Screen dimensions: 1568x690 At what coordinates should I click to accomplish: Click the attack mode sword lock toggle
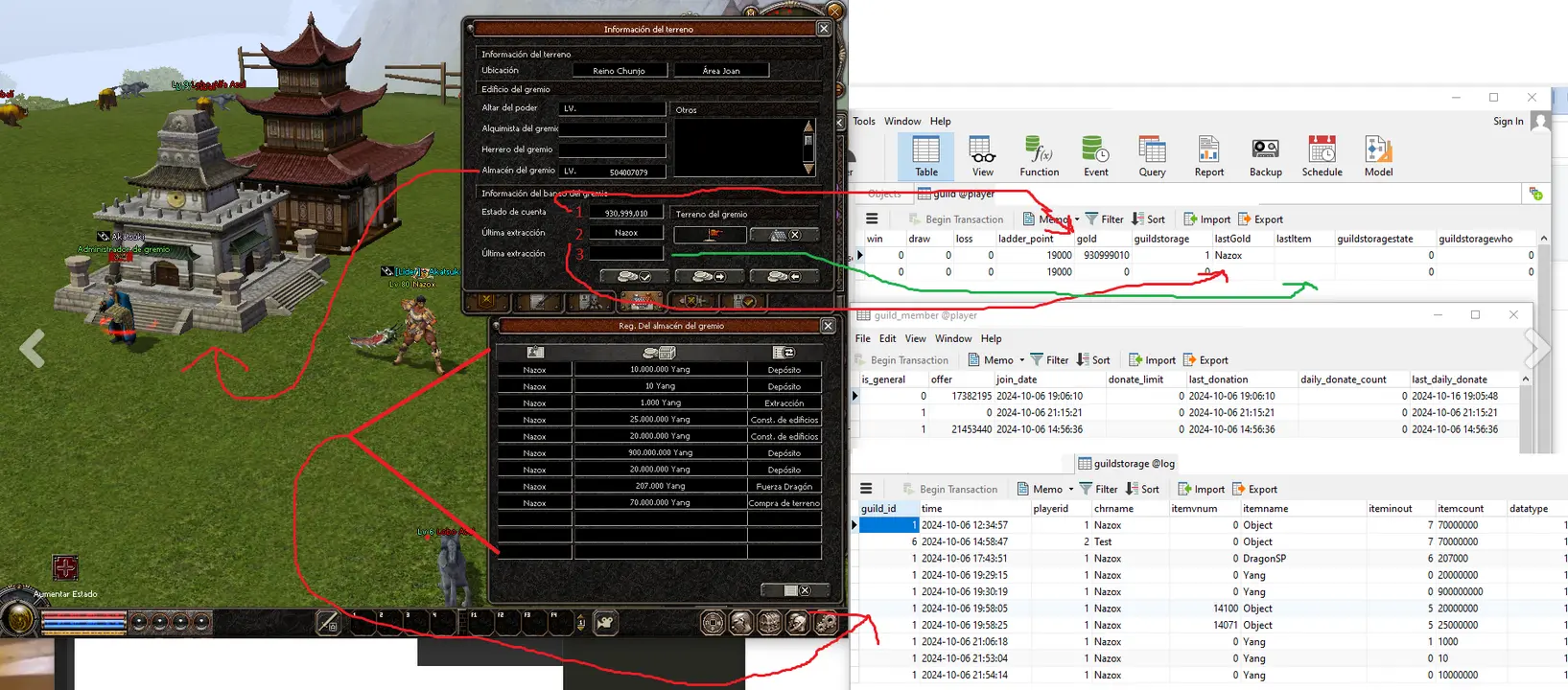coord(327,624)
